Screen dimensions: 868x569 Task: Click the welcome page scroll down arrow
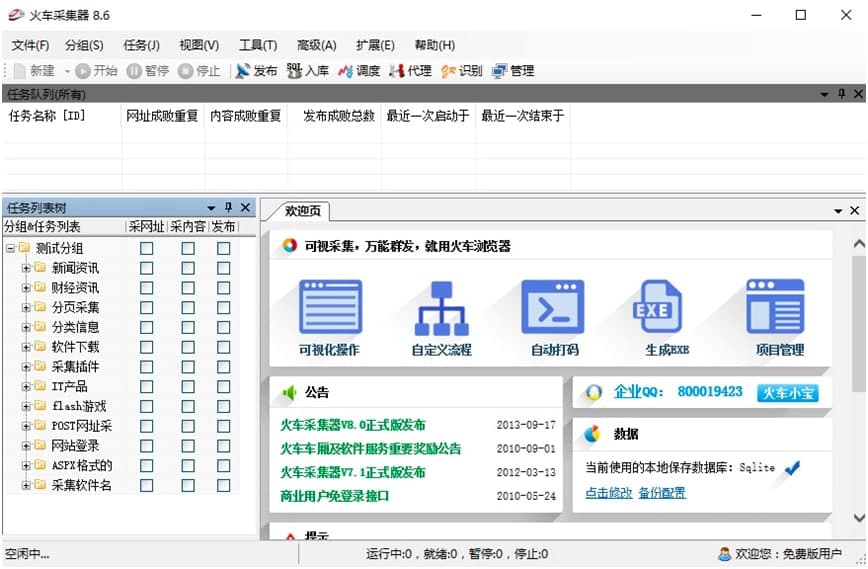(x=859, y=518)
